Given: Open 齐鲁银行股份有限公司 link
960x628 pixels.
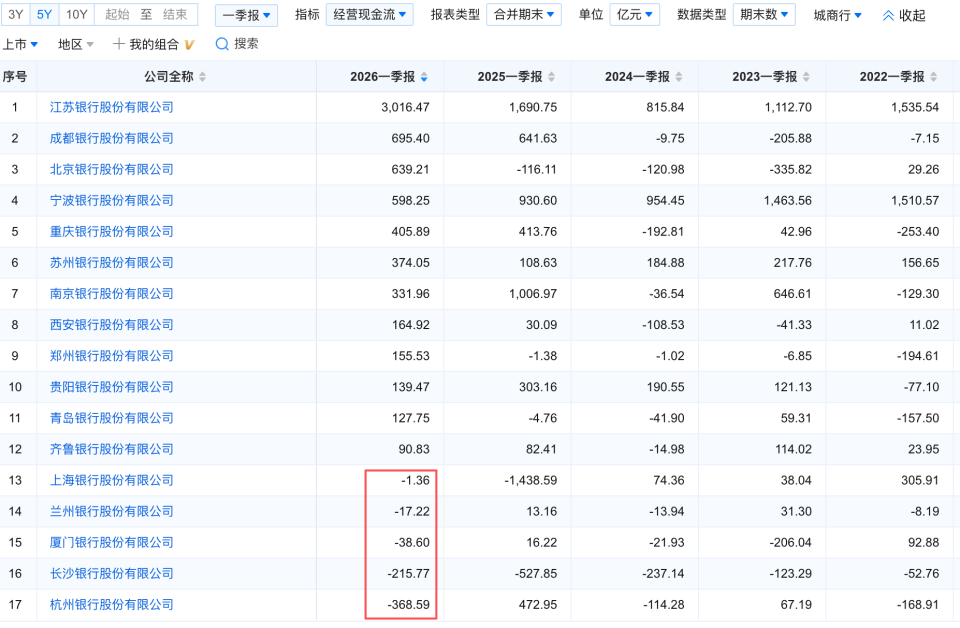Looking at the screenshot, I should 111,449.
